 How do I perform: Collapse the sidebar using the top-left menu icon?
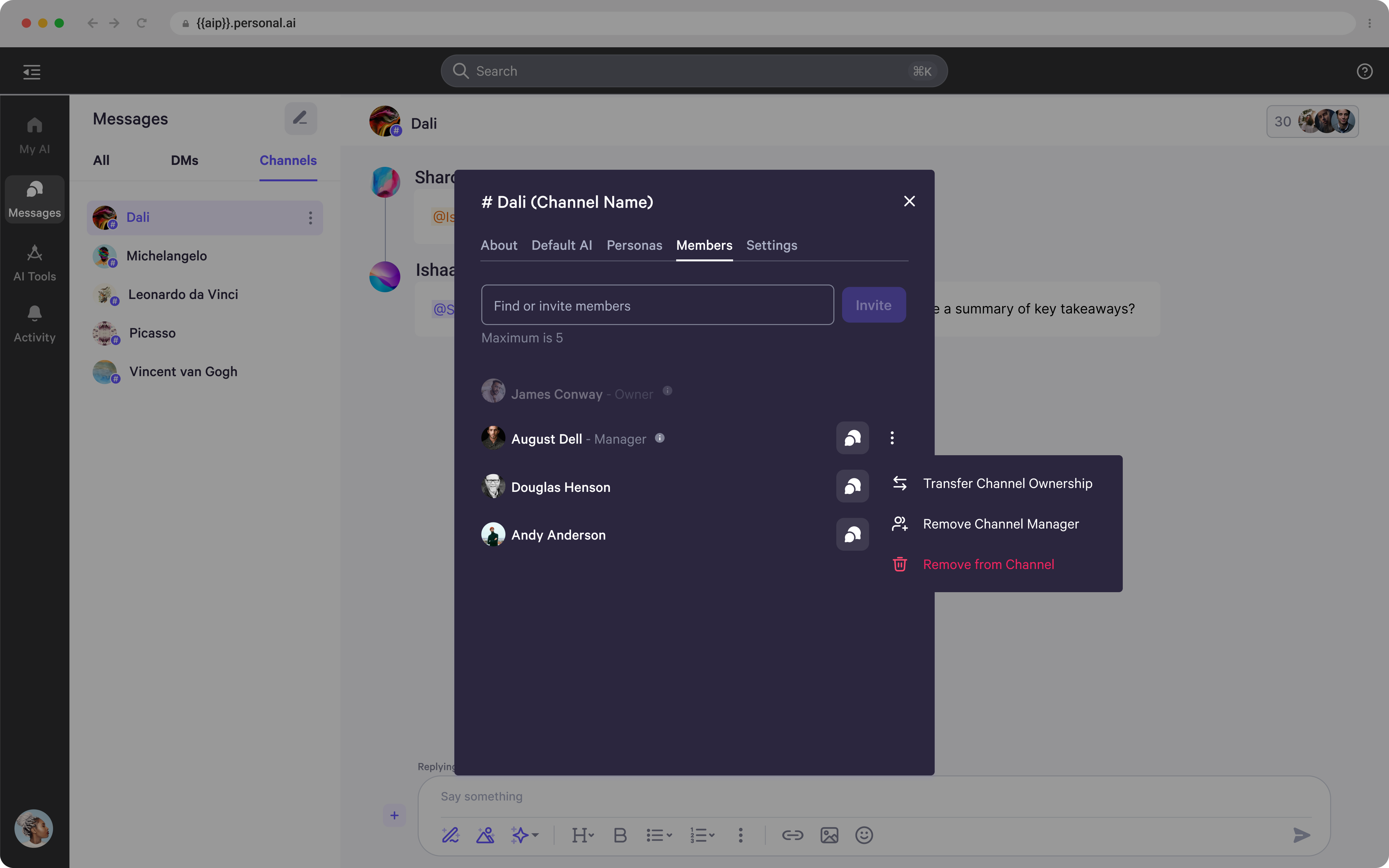pyautogui.click(x=32, y=72)
